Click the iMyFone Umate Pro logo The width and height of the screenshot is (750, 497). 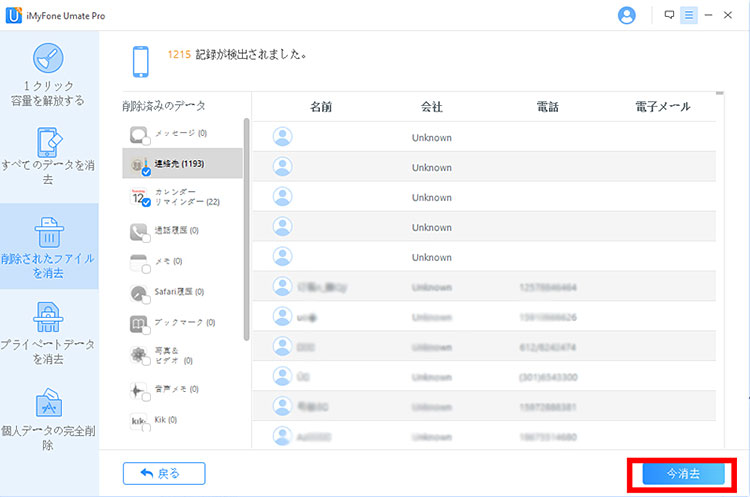[x=13, y=15]
